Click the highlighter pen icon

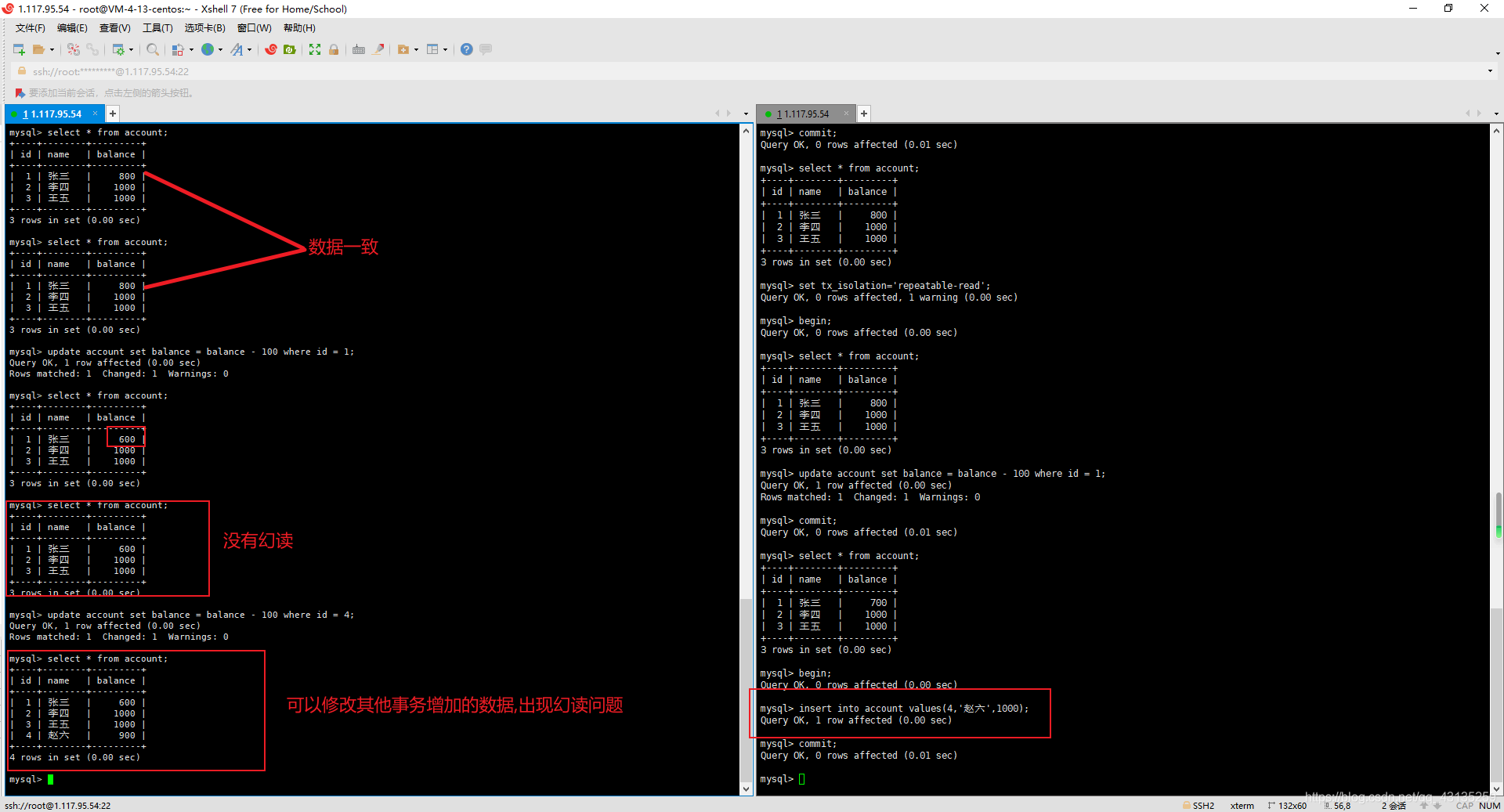(379, 49)
